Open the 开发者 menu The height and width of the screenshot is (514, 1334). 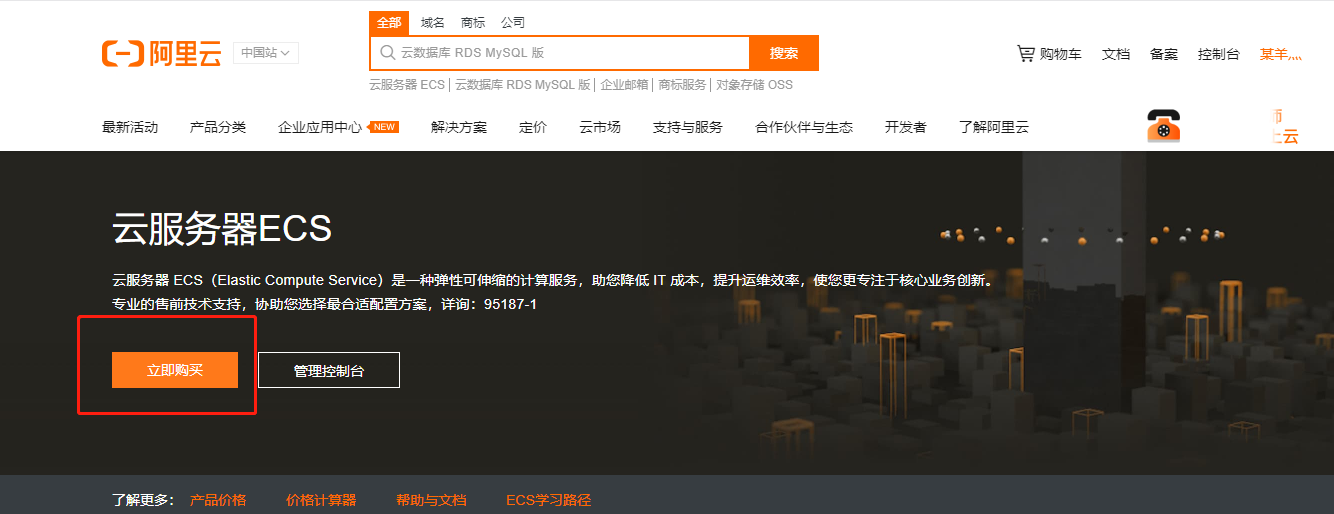tap(906, 127)
